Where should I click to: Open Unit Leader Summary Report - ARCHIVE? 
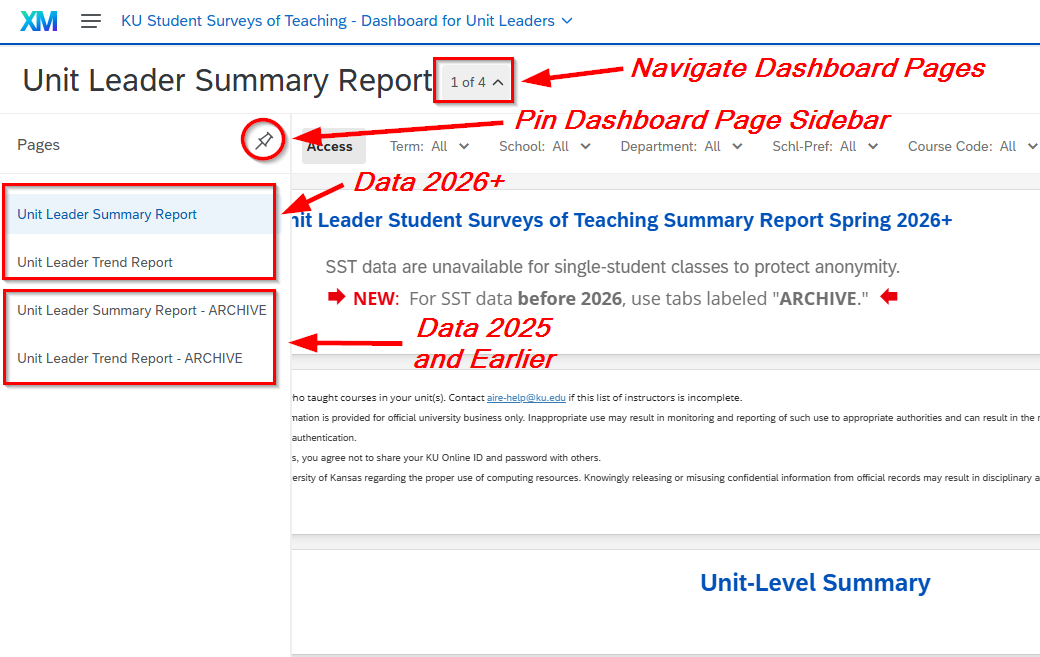tap(141, 310)
